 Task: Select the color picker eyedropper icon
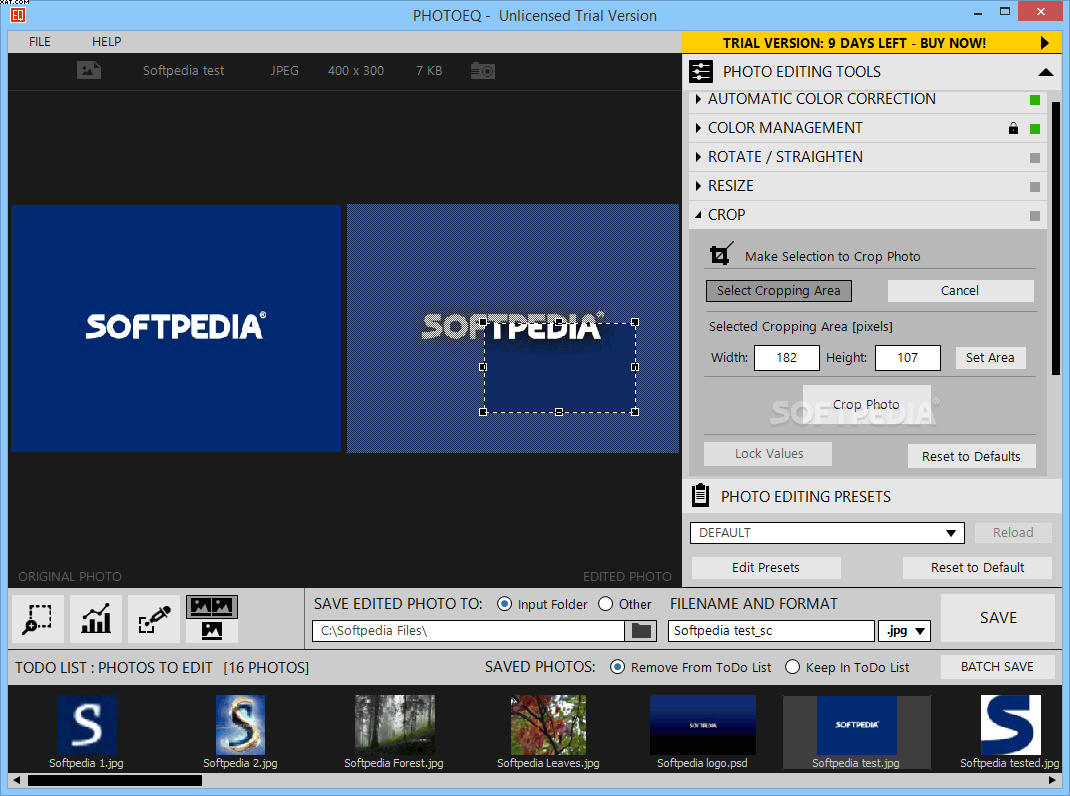(154, 619)
